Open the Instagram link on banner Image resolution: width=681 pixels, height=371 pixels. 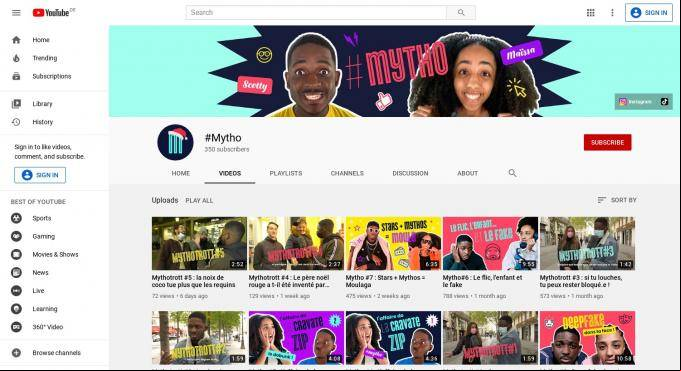635,102
